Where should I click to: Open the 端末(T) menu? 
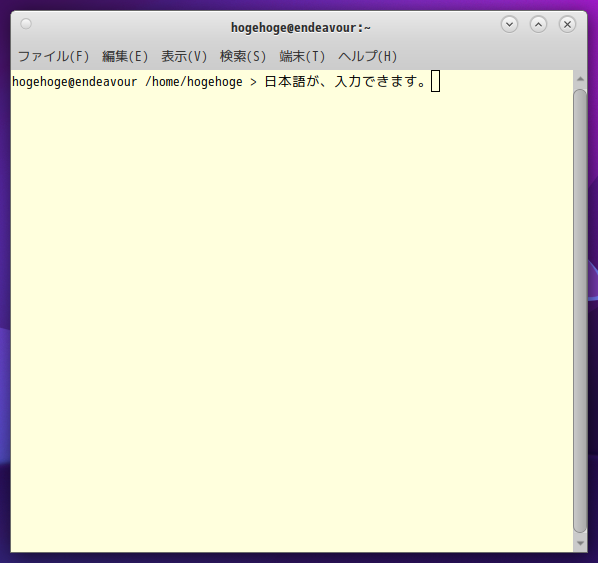pos(302,56)
